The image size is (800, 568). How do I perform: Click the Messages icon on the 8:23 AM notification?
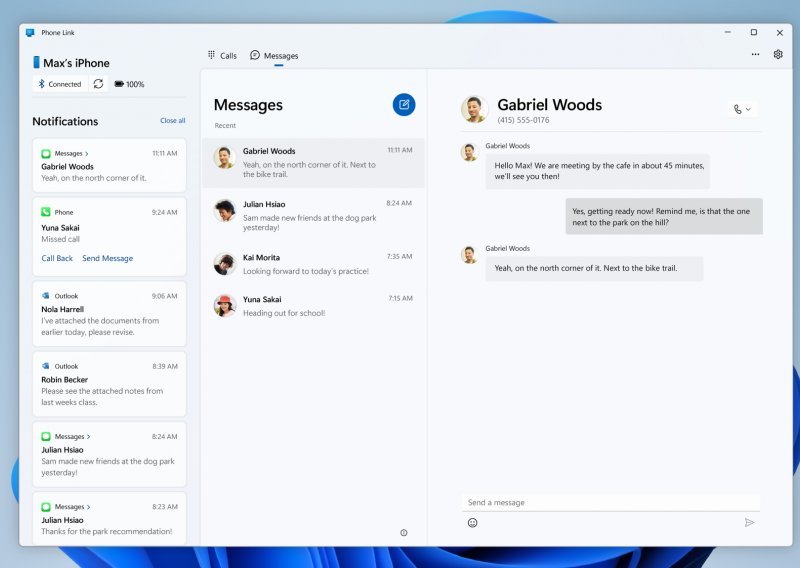[x=46, y=507]
